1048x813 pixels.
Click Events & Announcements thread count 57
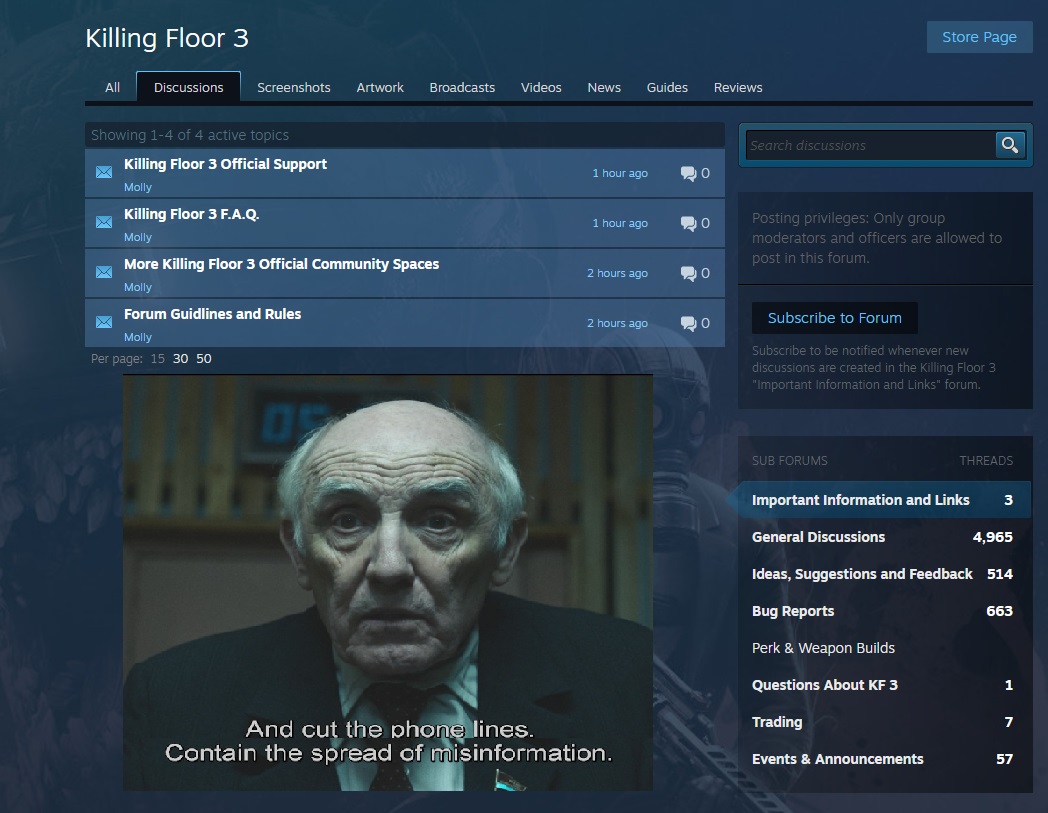(x=1004, y=759)
